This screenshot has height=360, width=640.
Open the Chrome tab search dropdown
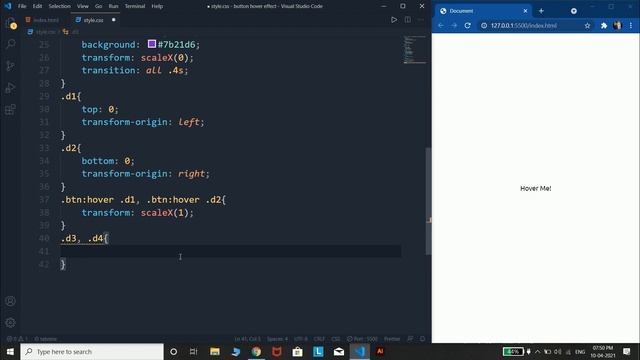pos(574,11)
